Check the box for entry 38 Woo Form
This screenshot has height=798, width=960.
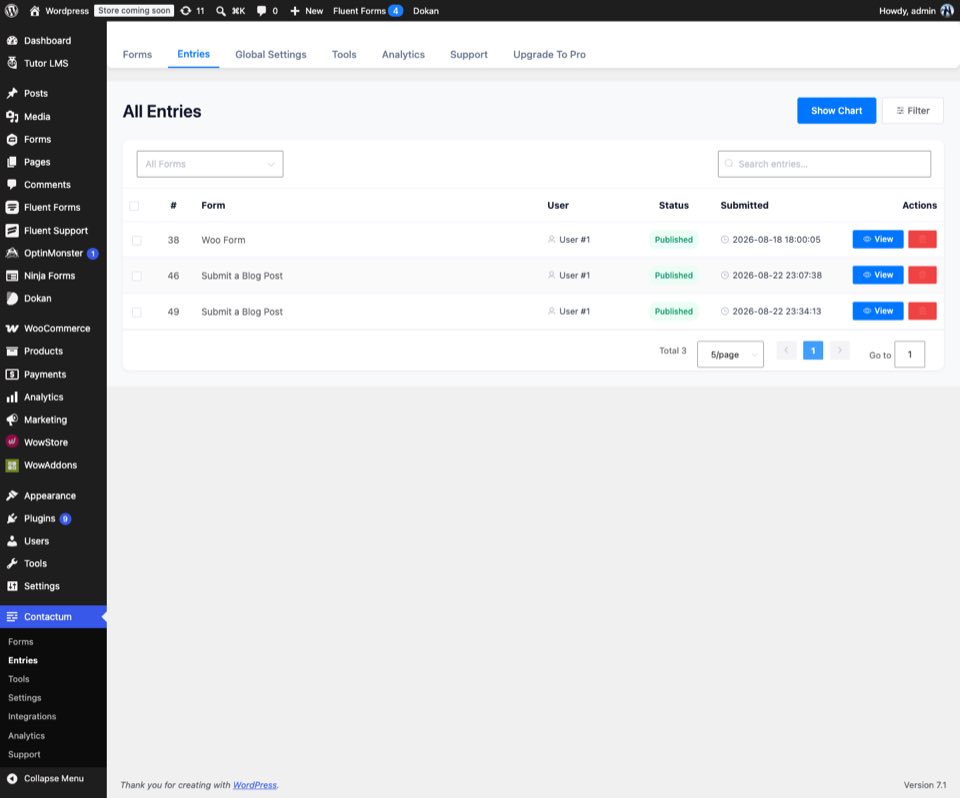(137, 240)
